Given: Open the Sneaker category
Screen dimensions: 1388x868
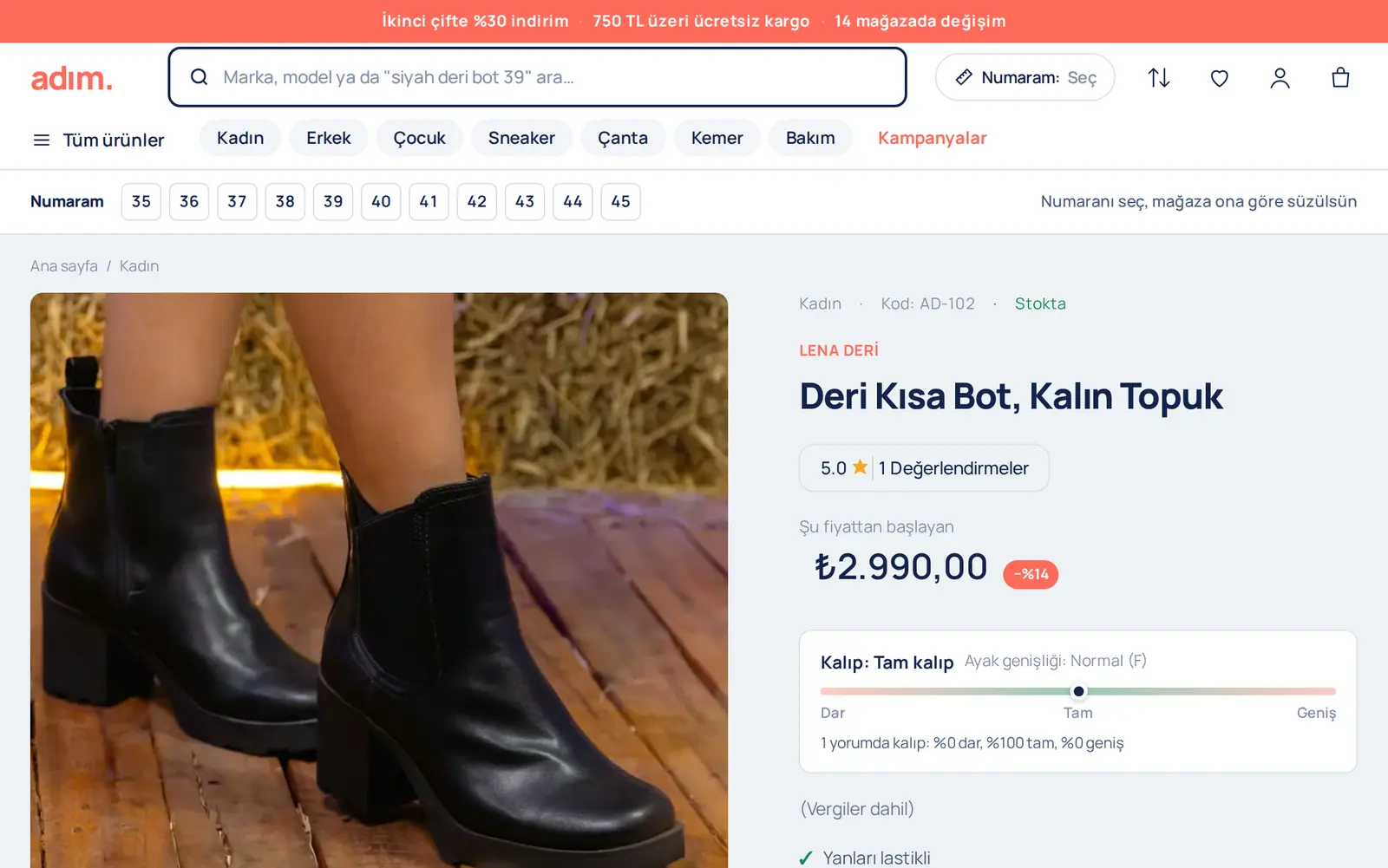Looking at the screenshot, I should (521, 138).
